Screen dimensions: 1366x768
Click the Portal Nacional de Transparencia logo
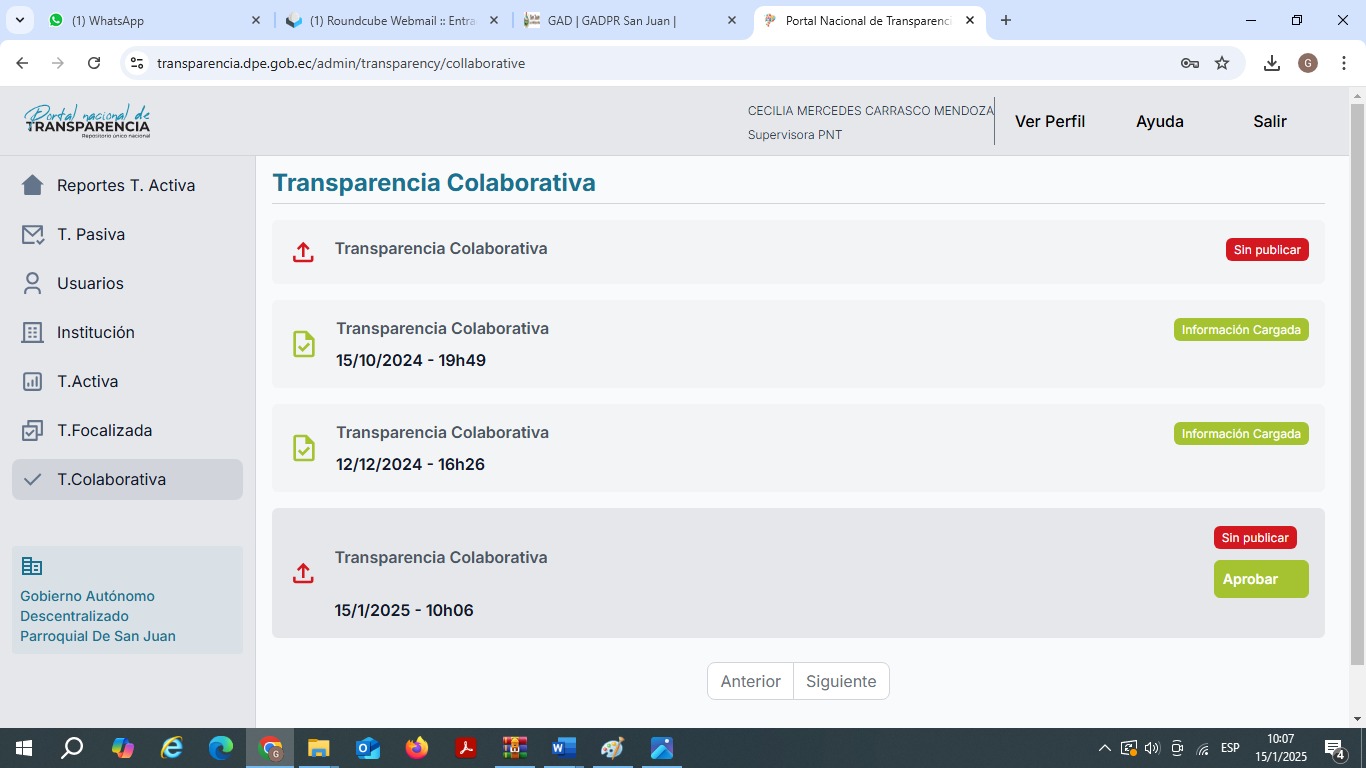[x=87, y=121]
